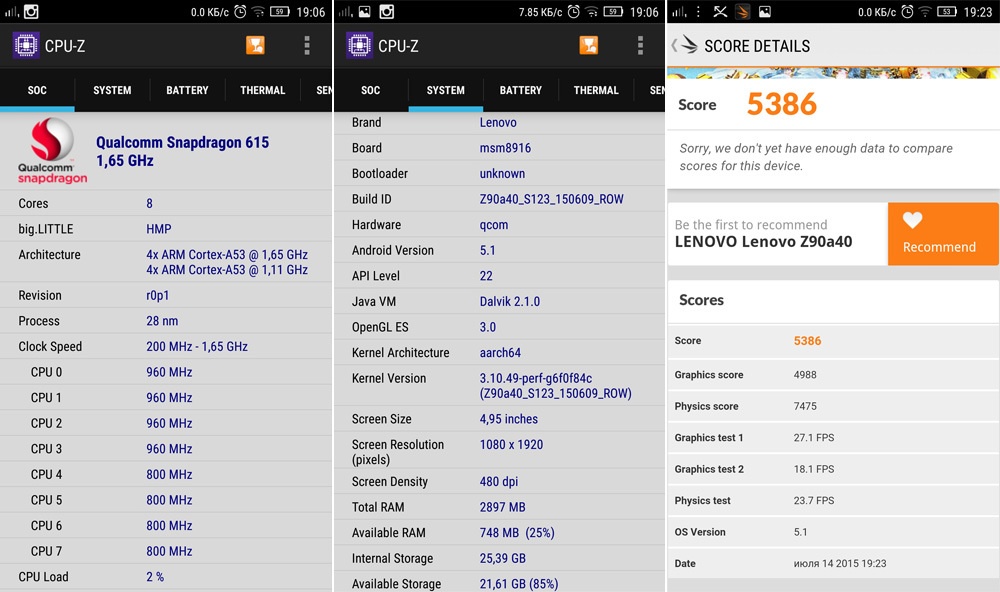Viewport: 1000px width, 592px height.
Task: Tap Clock Speed '200 MHz - 1,65 GHz'
Action: tap(197, 346)
